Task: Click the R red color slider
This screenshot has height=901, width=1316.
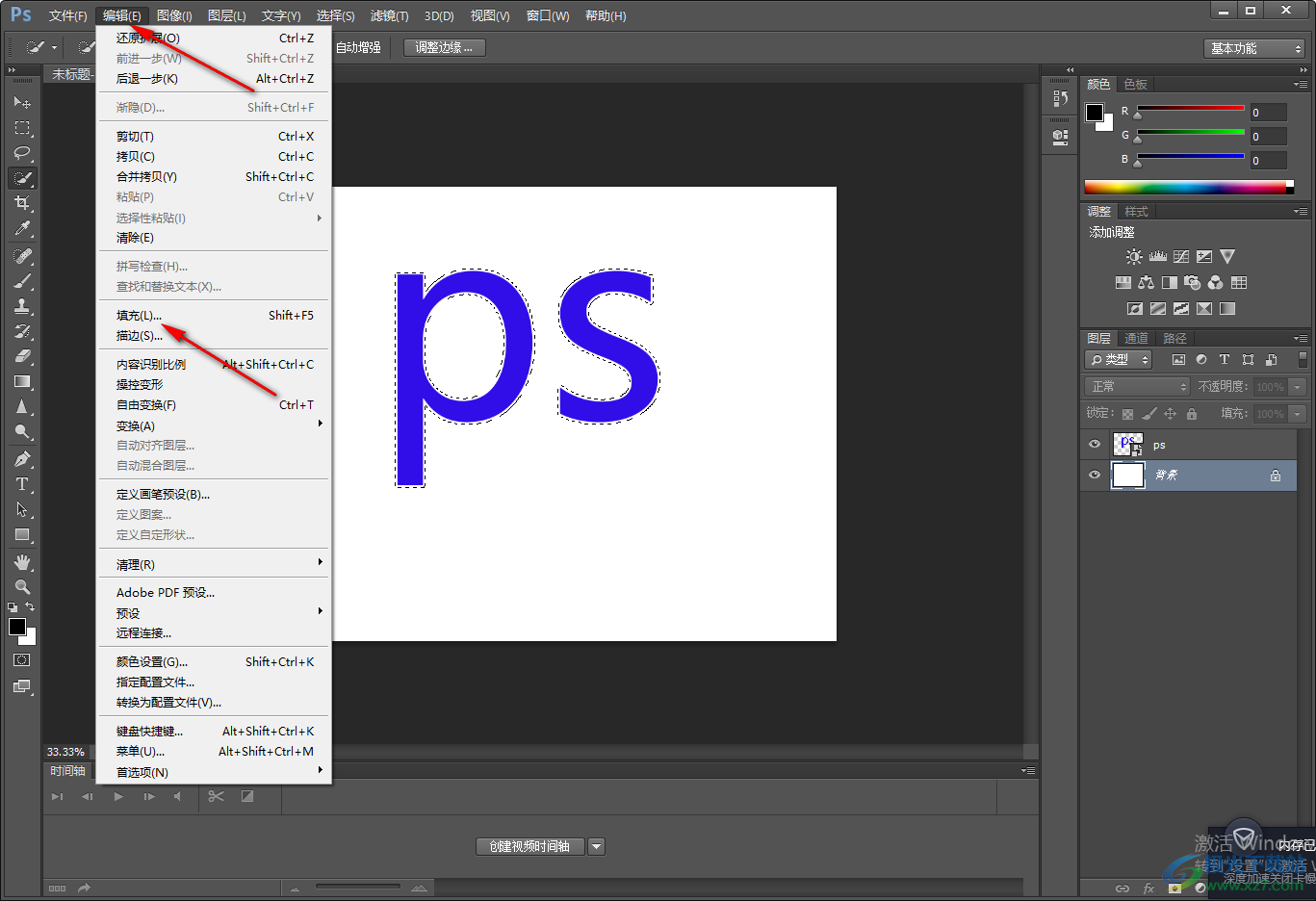Action: click(x=1191, y=109)
